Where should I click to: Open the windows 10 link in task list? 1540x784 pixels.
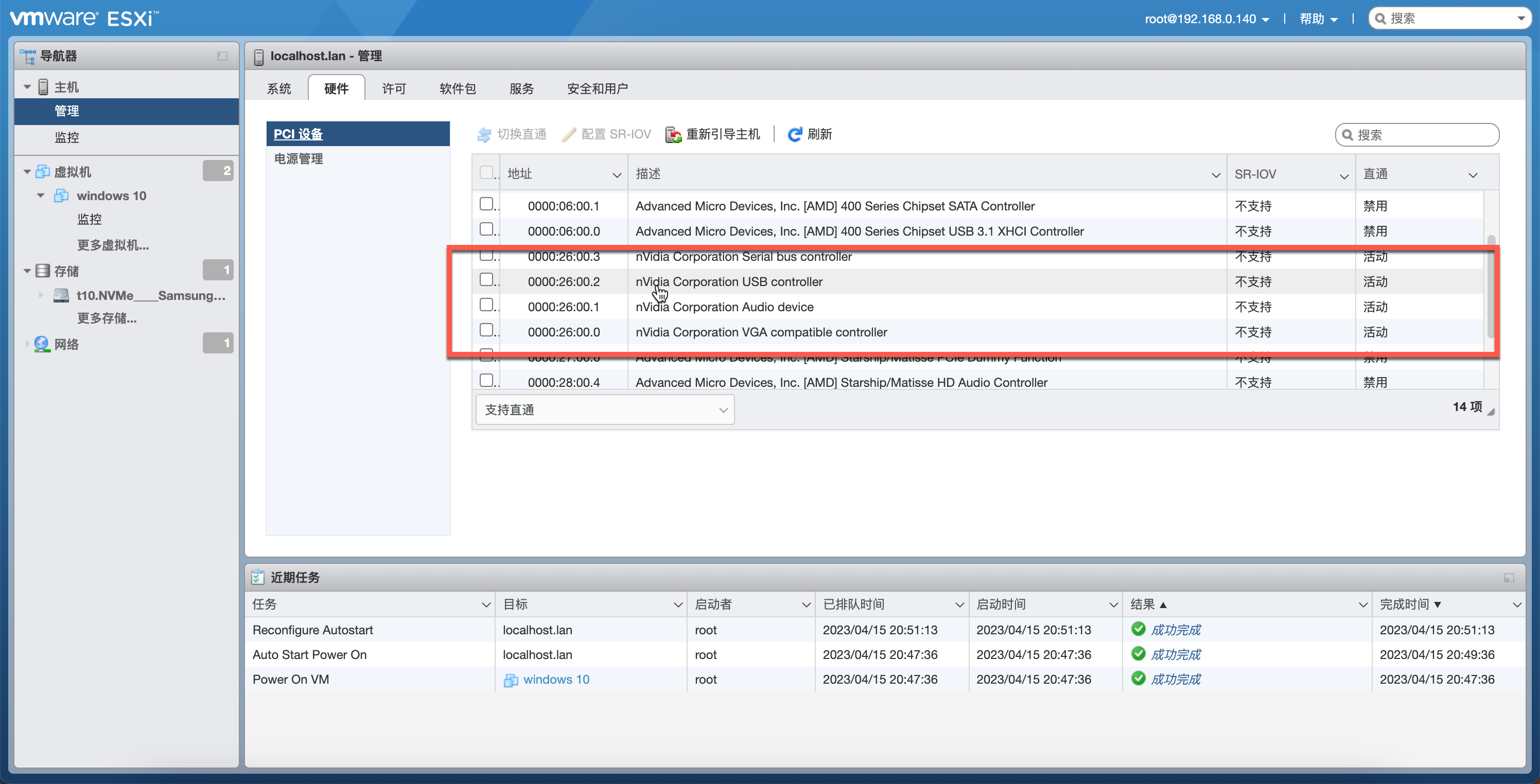[555, 680]
